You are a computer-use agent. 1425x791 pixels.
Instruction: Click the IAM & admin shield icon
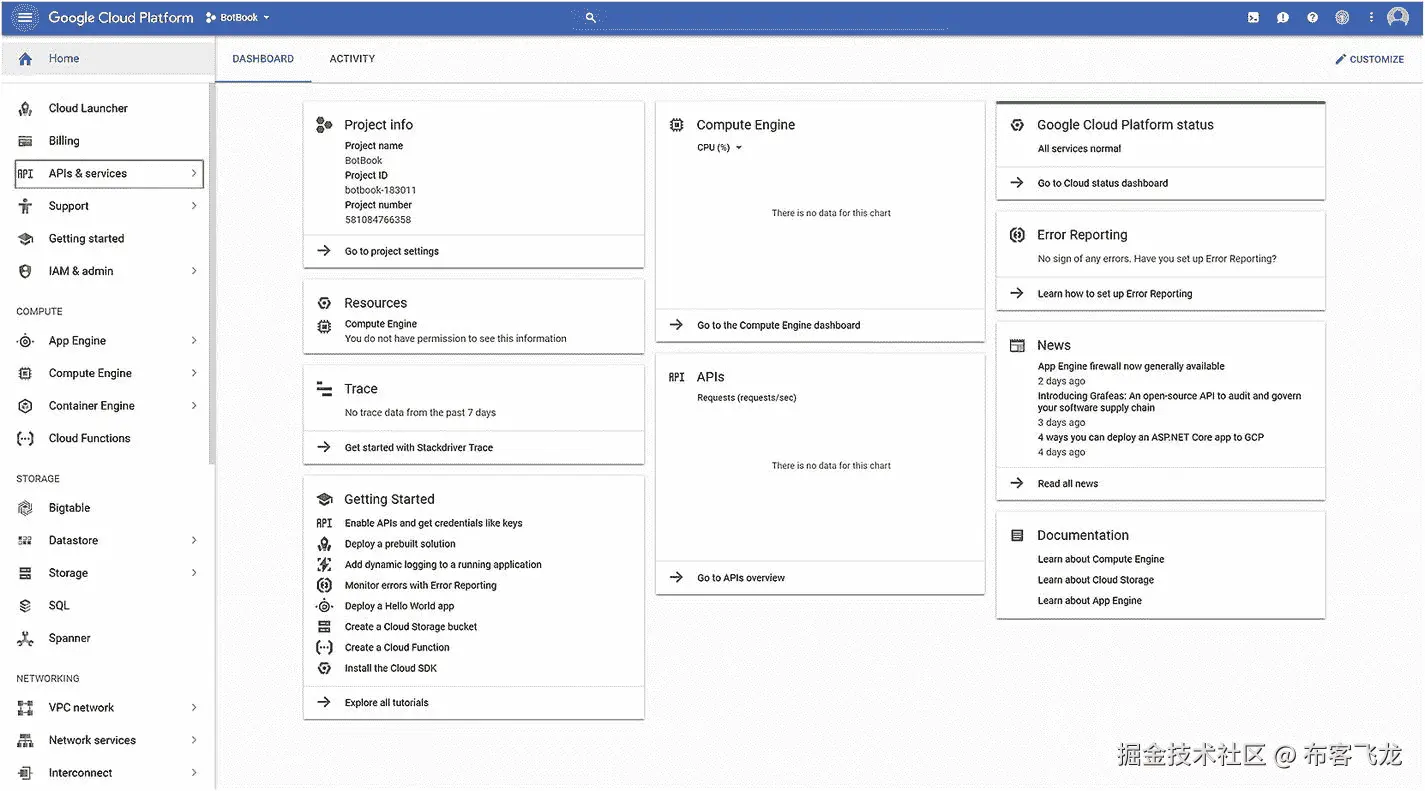(x=26, y=271)
